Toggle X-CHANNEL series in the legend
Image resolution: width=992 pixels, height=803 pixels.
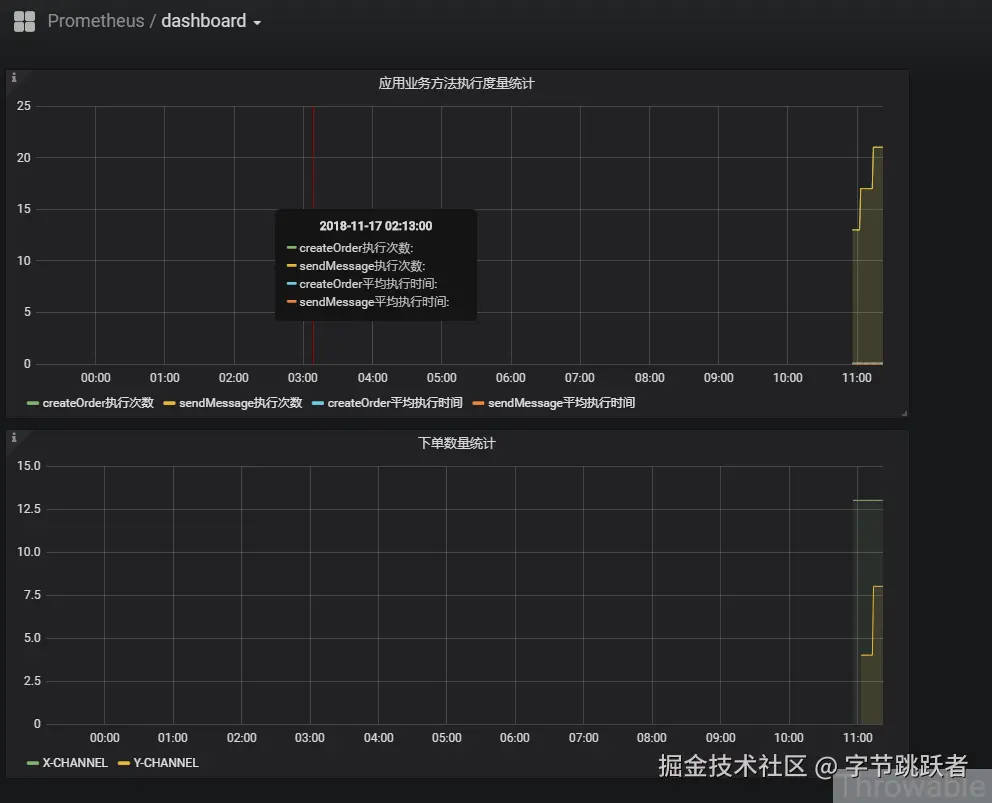tap(75, 763)
